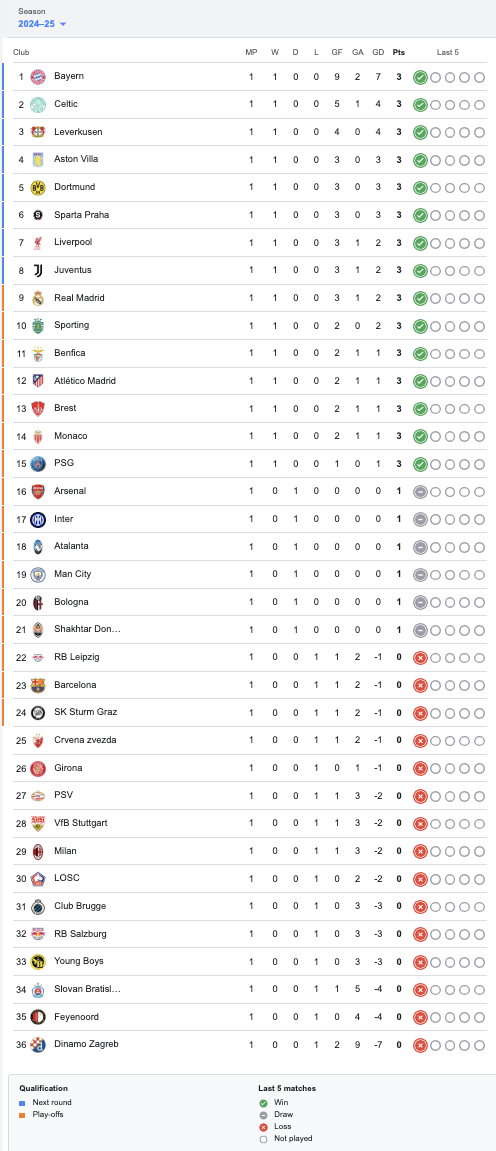Click the GD column header
Viewport: 496px width, 1151px height.
(x=378, y=52)
